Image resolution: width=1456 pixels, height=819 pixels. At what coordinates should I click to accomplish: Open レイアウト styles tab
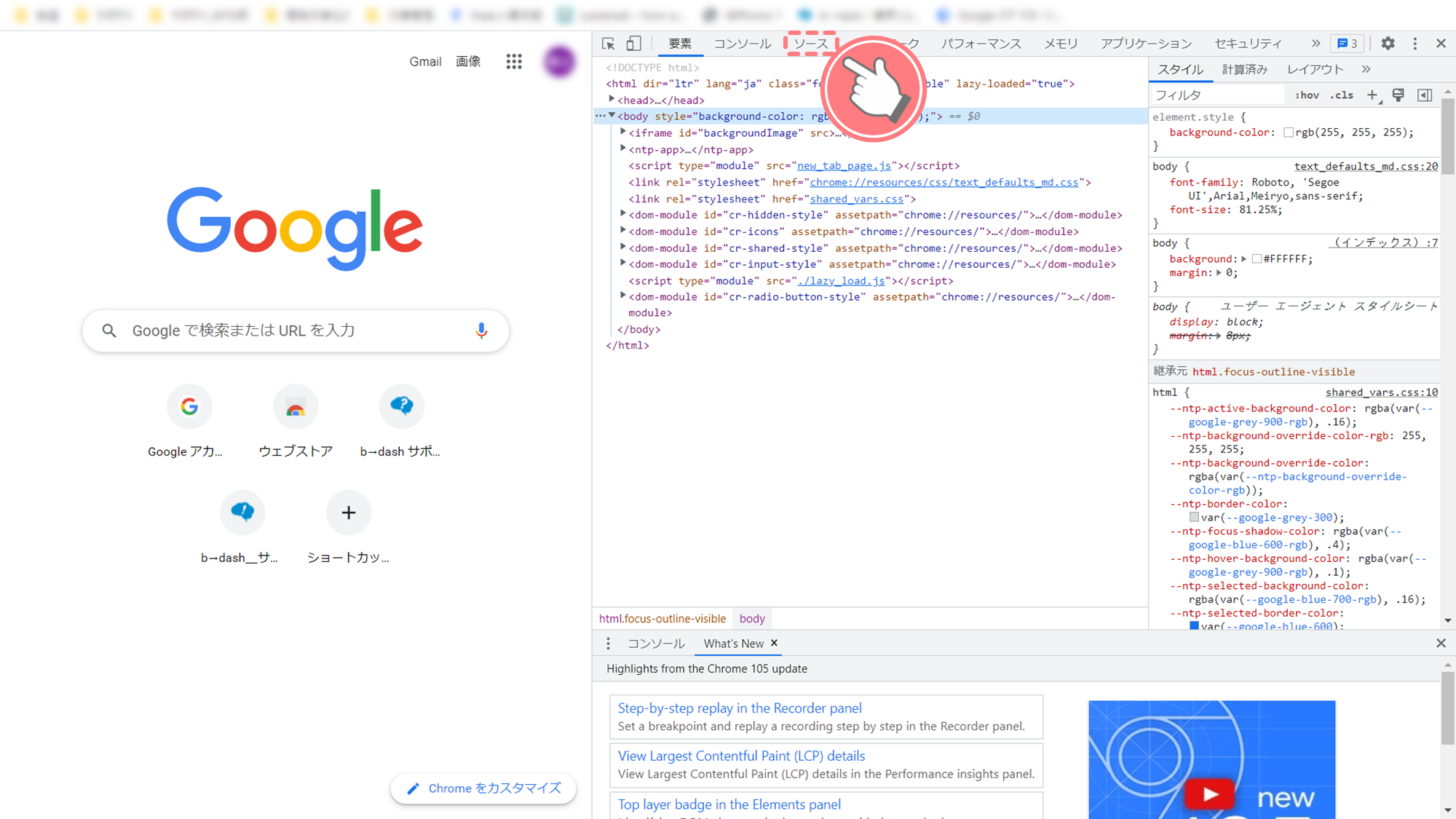pyautogui.click(x=1315, y=69)
